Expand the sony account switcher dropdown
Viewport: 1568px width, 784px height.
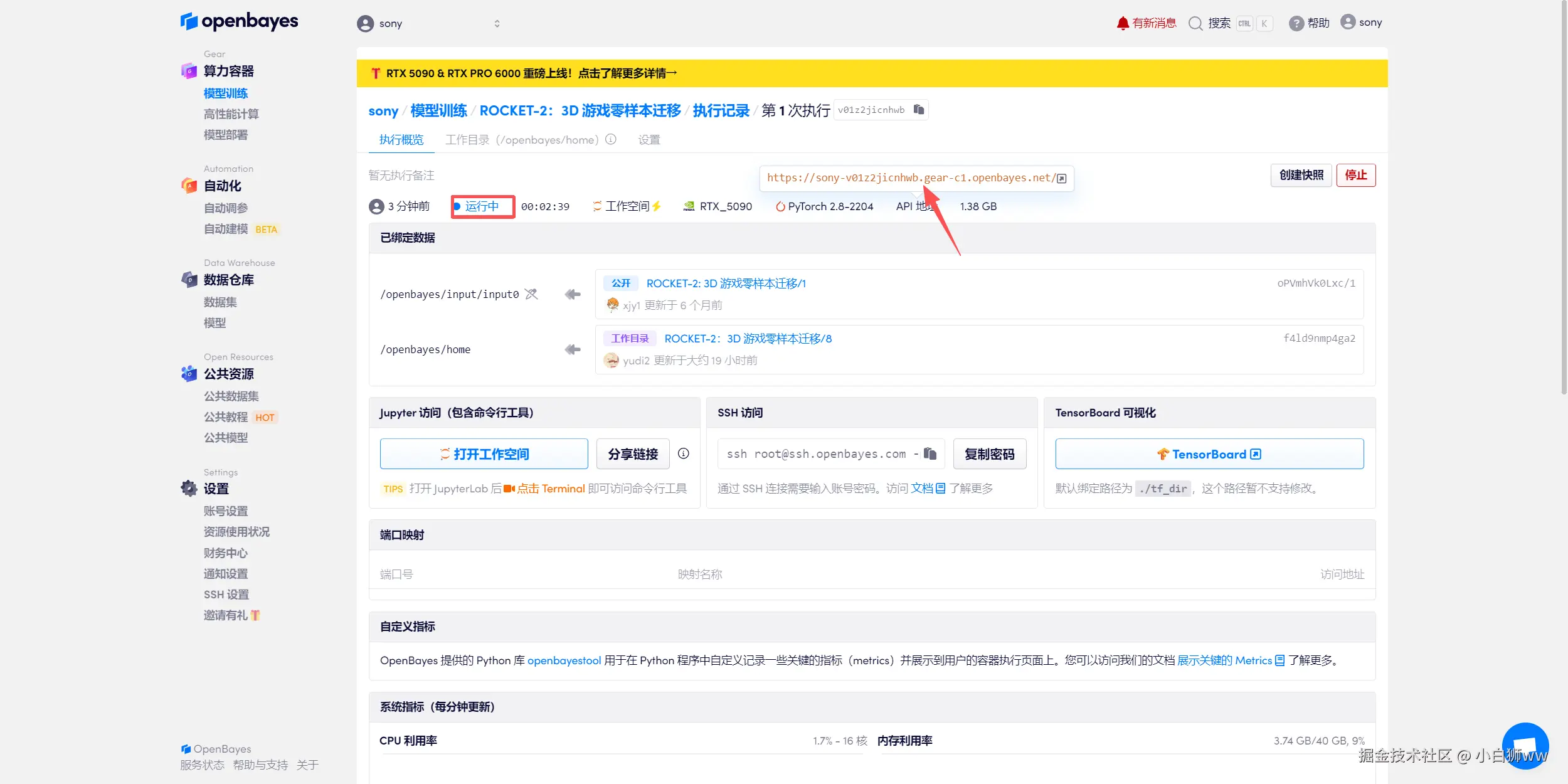[496, 23]
